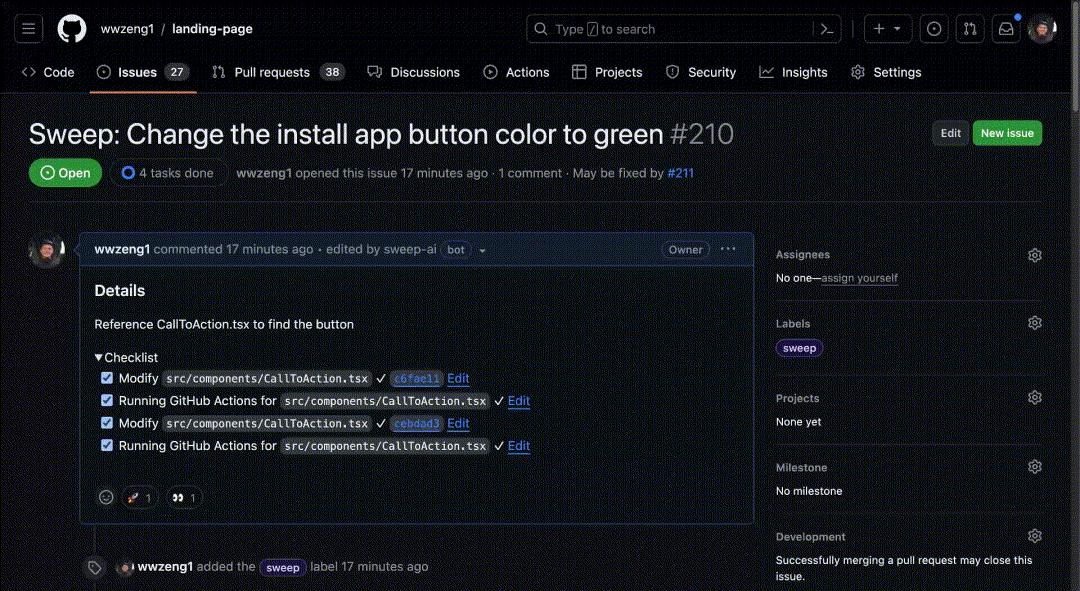Uncheck last Running GitHub Actions checkbox
The width and height of the screenshot is (1080, 591).
(x=107, y=446)
